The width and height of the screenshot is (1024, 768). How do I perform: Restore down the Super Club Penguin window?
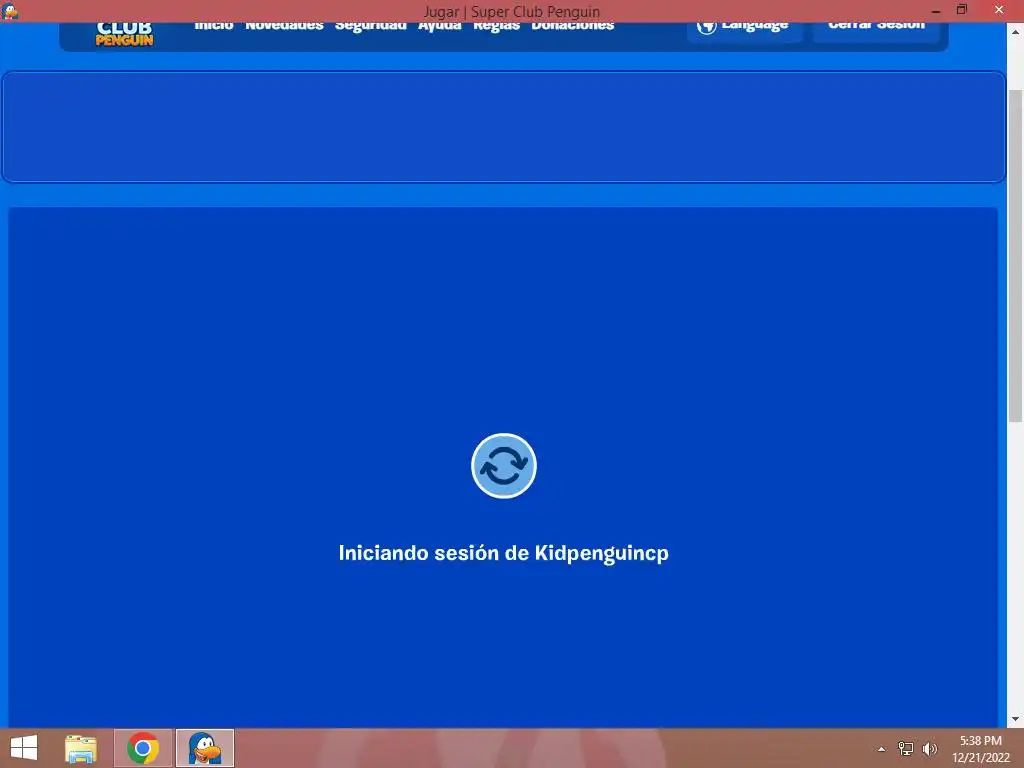(x=962, y=10)
